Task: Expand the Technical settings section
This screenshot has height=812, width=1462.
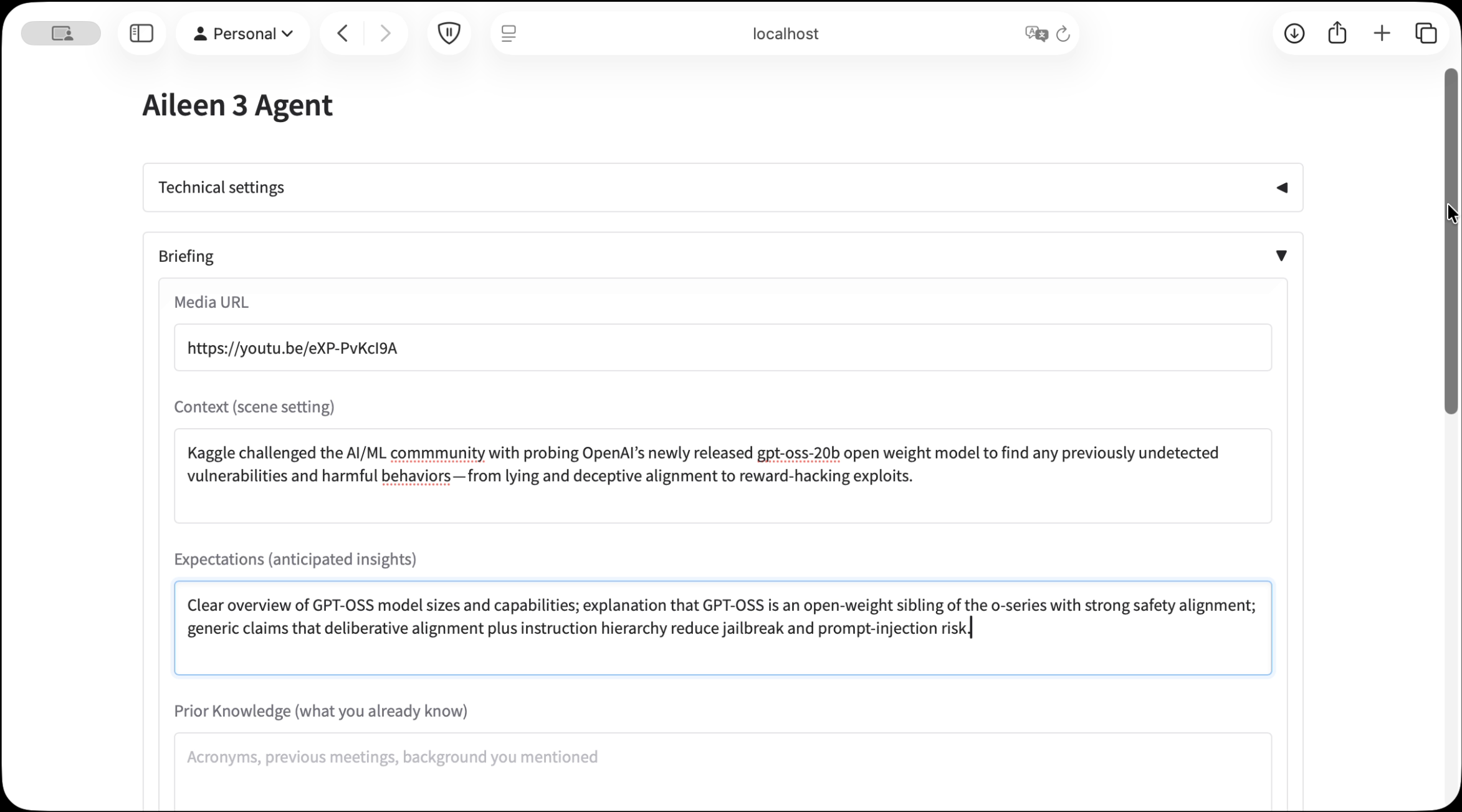Action: click(1281, 188)
